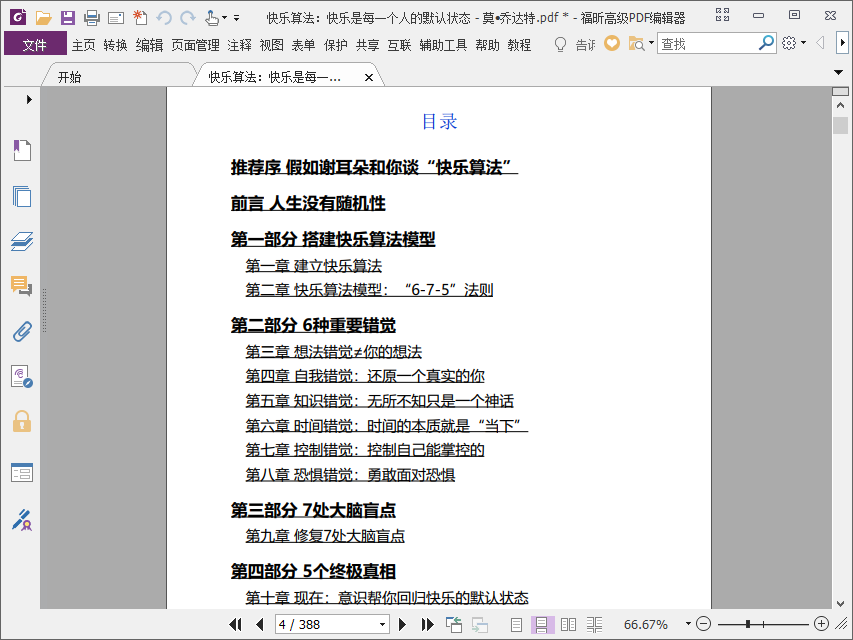Switch to continuous facing view mode
Screen dimensions: 853x640
594,624
